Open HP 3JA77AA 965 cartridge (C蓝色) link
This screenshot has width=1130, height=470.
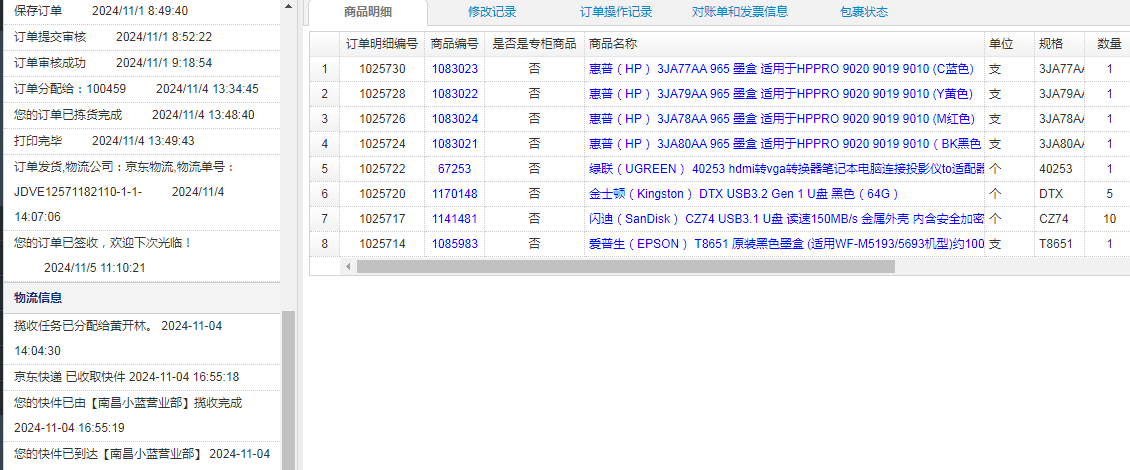click(781, 69)
